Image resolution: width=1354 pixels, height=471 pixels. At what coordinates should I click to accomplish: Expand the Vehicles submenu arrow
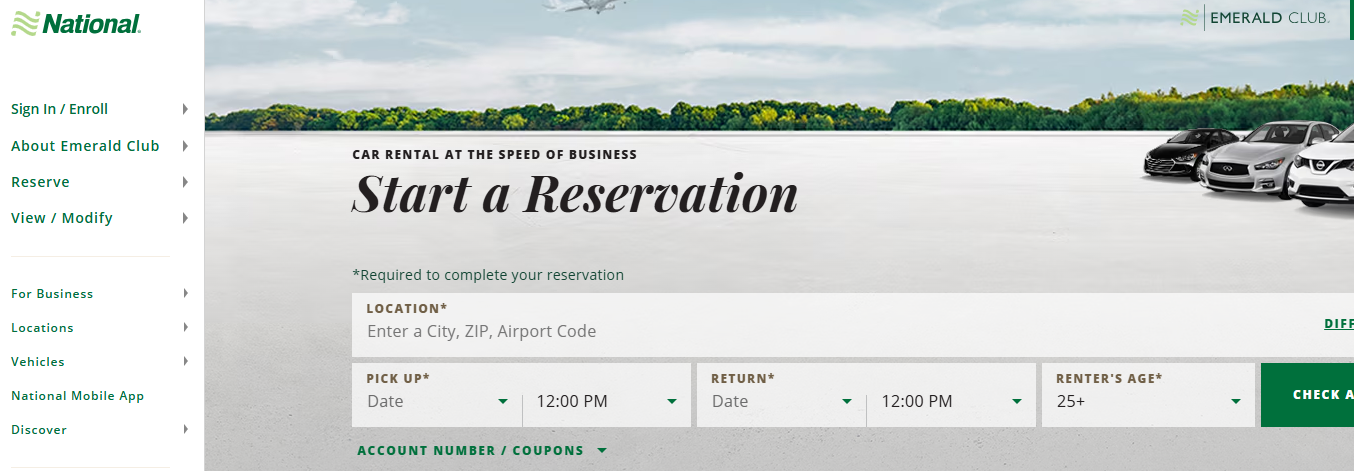pyautogui.click(x=186, y=362)
